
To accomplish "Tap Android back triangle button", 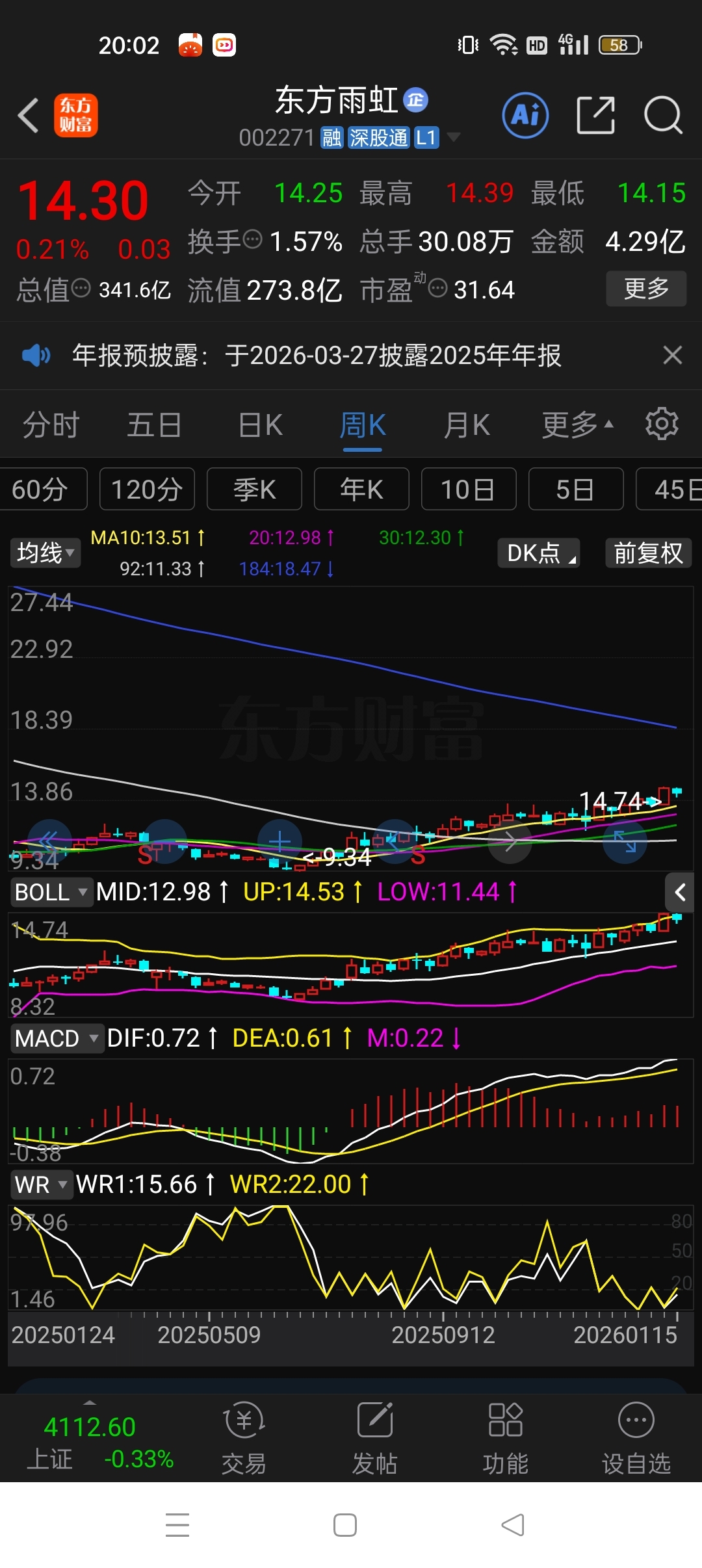I will (513, 1525).
